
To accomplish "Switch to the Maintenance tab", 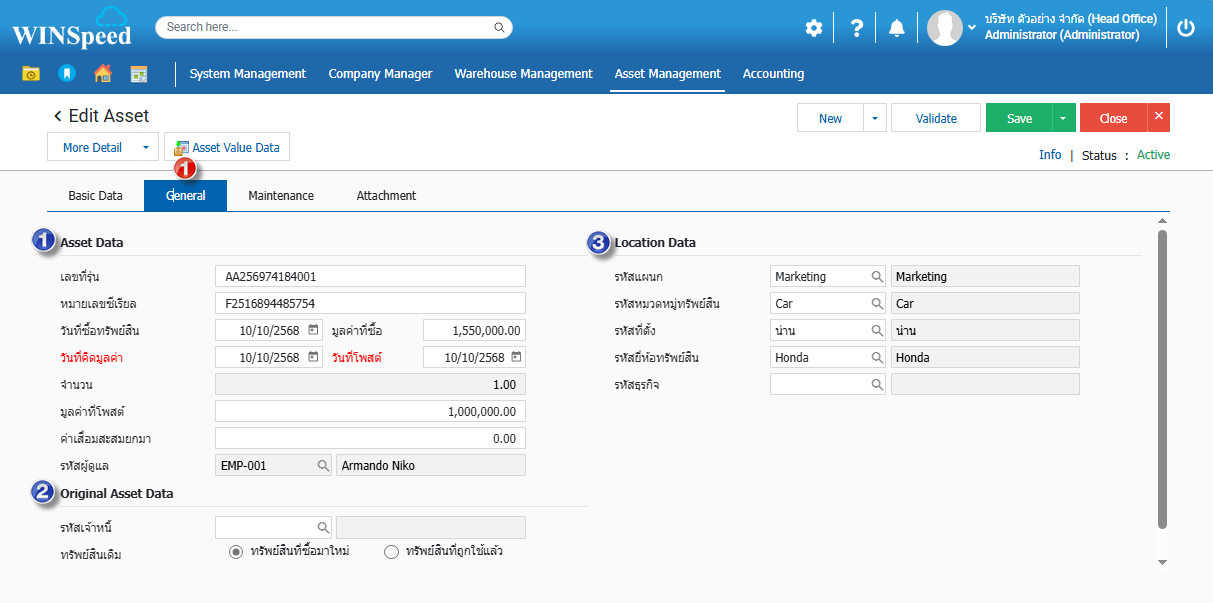I will tap(281, 196).
